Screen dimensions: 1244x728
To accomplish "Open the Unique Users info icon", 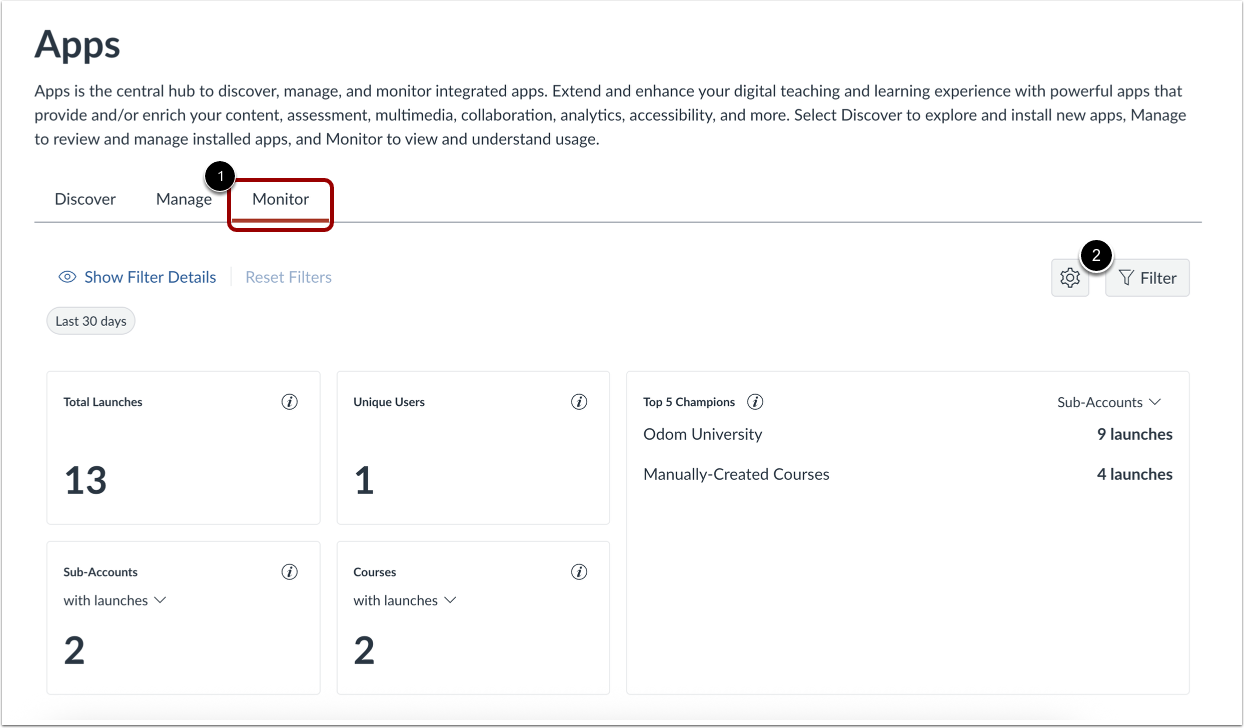I will [579, 401].
